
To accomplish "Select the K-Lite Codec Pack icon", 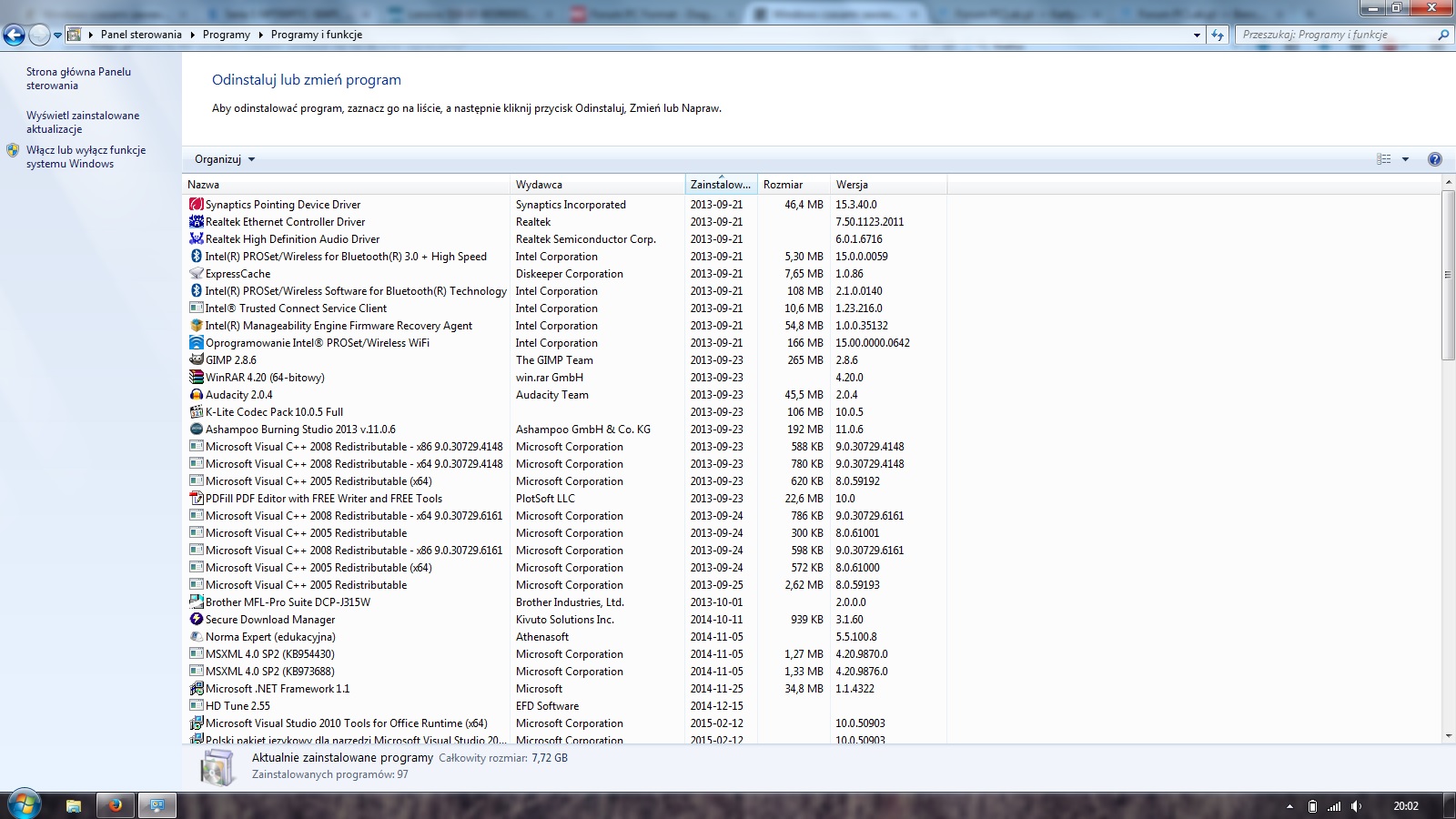I will click(x=196, y=412).
